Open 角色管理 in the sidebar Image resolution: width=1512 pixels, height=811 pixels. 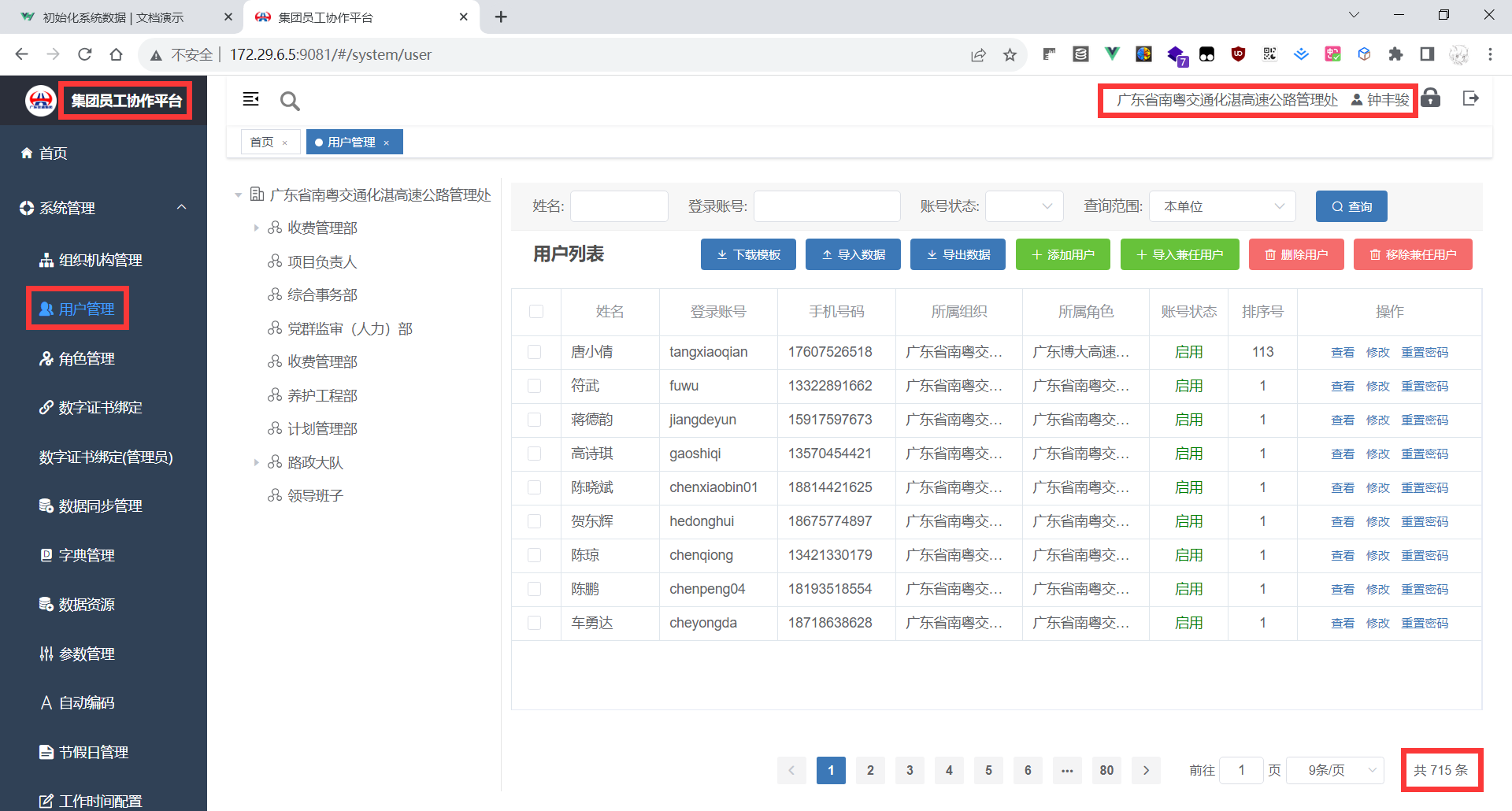[x=87, y=358]
